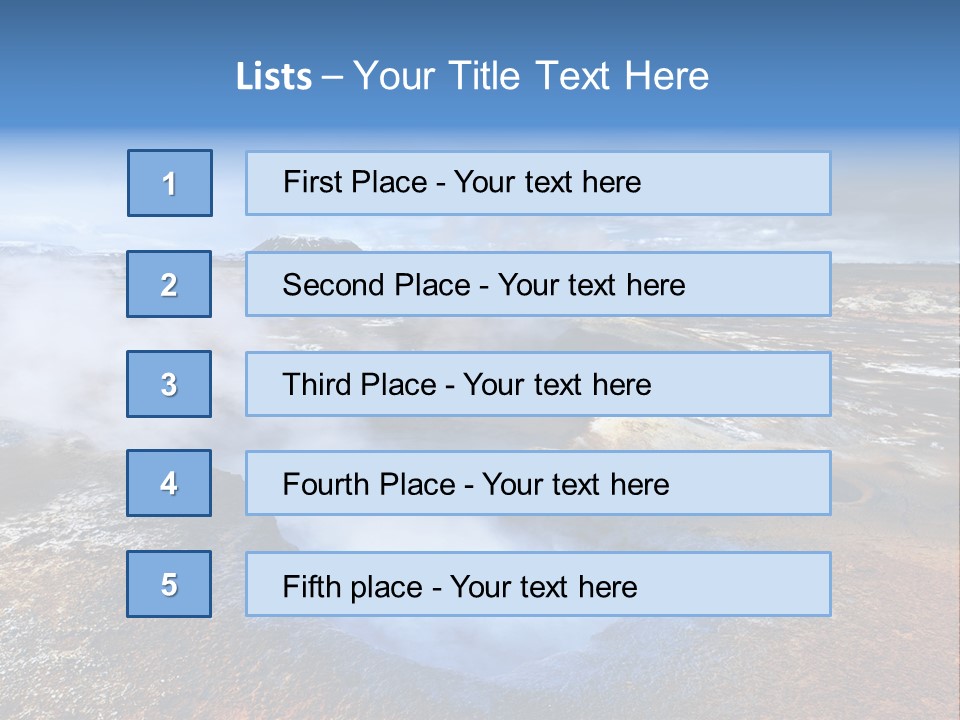
Task: Click the word 'here' in Fifth place bar
Action: click(607, 586)
